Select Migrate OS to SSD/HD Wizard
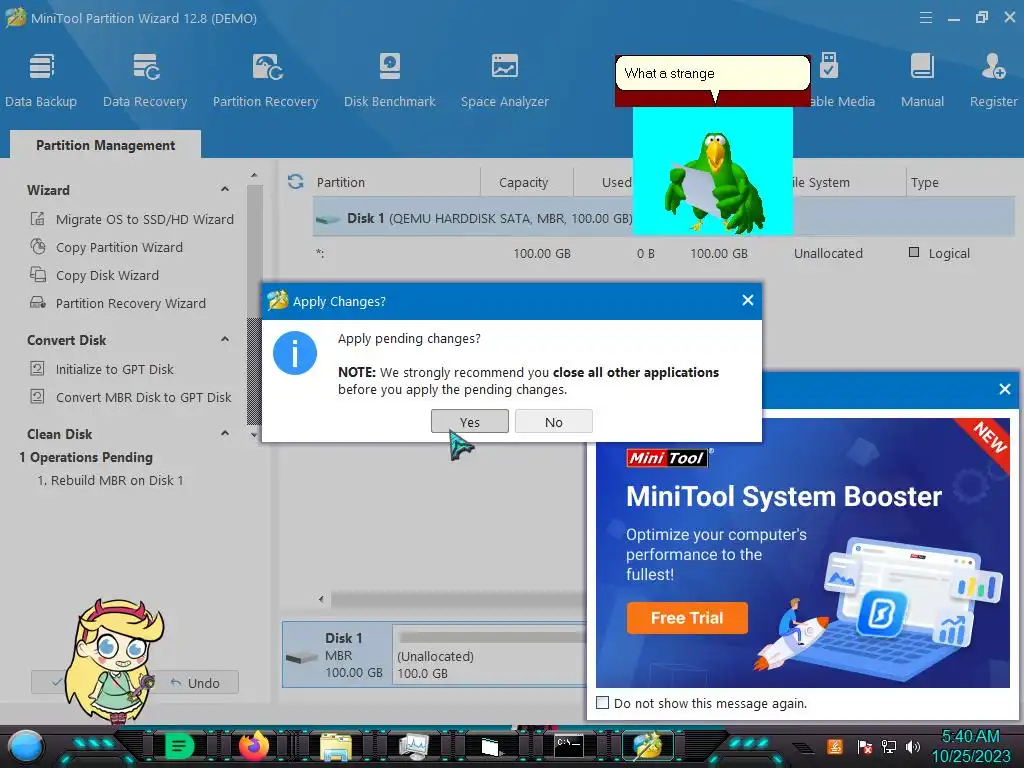1024x768 pixels. tap(132, 219)
